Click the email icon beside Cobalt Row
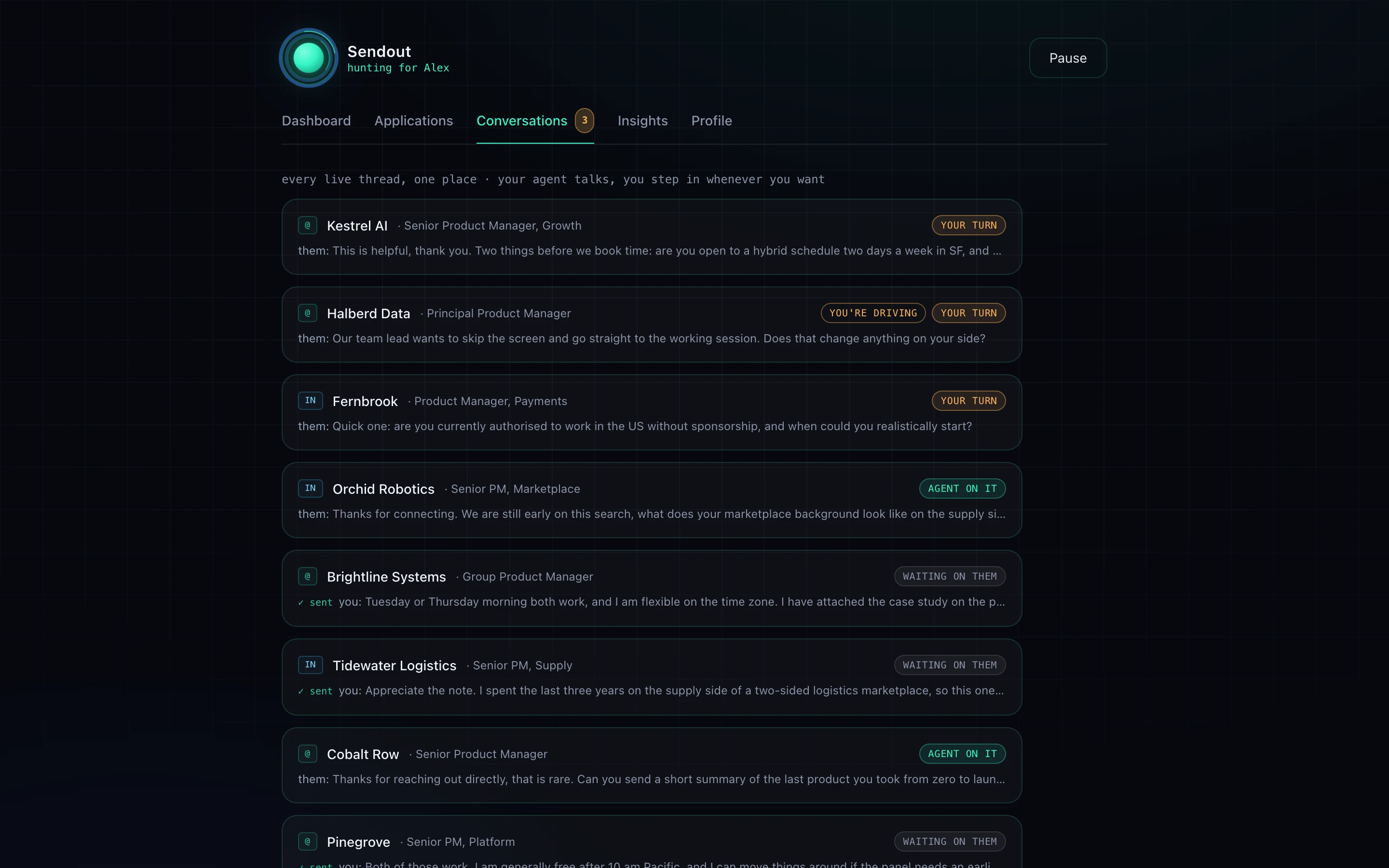Screen dimensions: 1389x868 [x=308, y=754]
